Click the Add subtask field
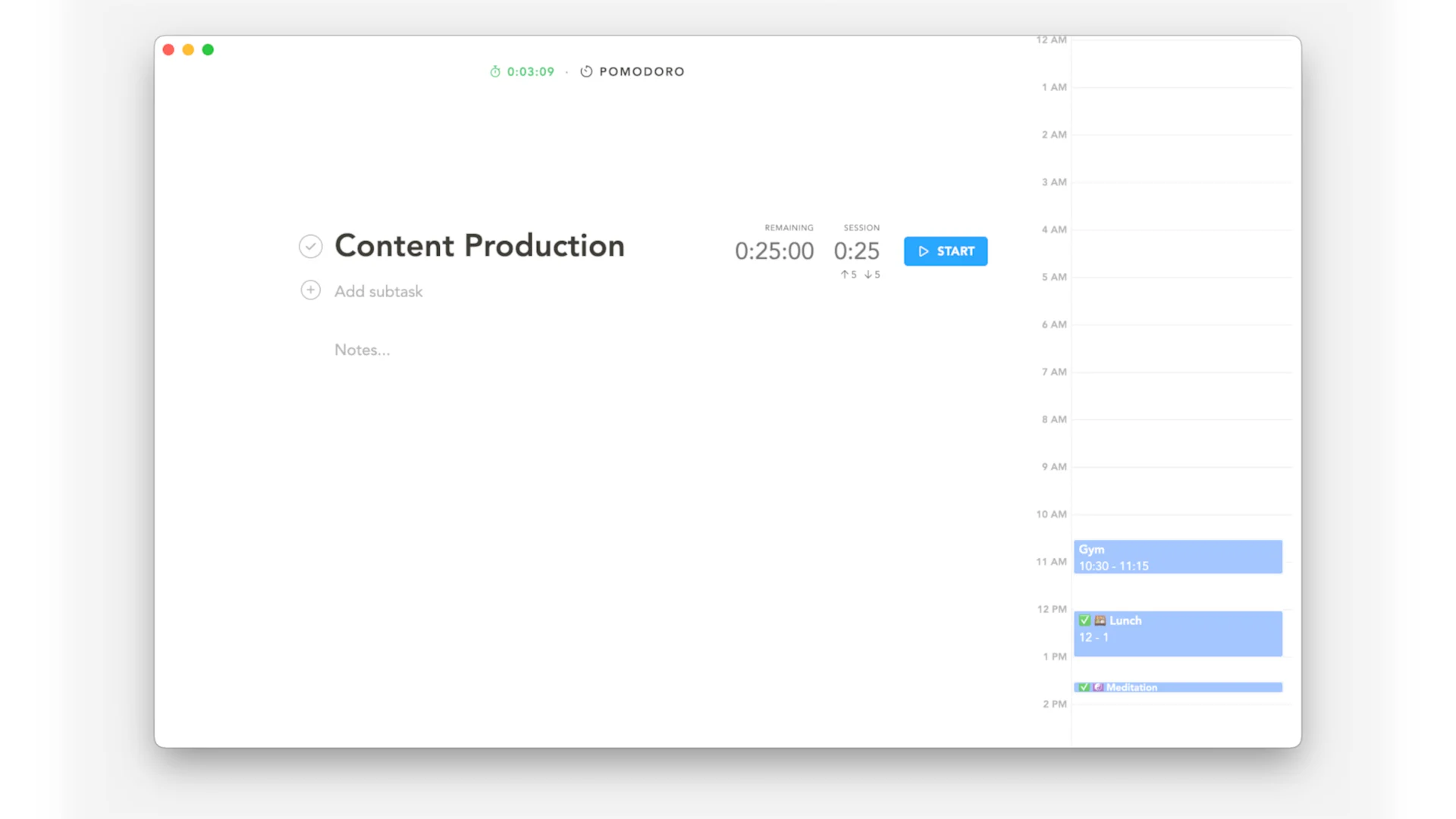Viewport: 1456px width, 819px height. point(378,291)
